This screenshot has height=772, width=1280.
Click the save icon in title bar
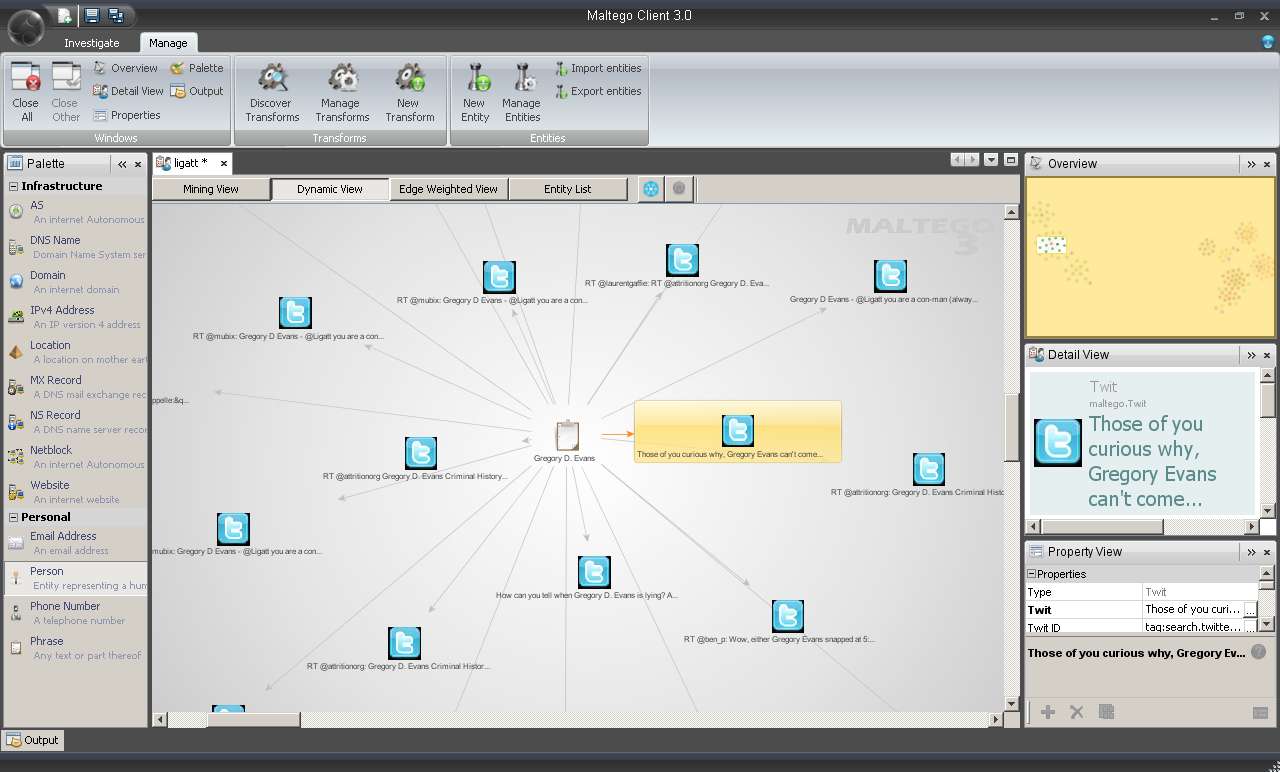pyautogui.click(x=92, y=15)
